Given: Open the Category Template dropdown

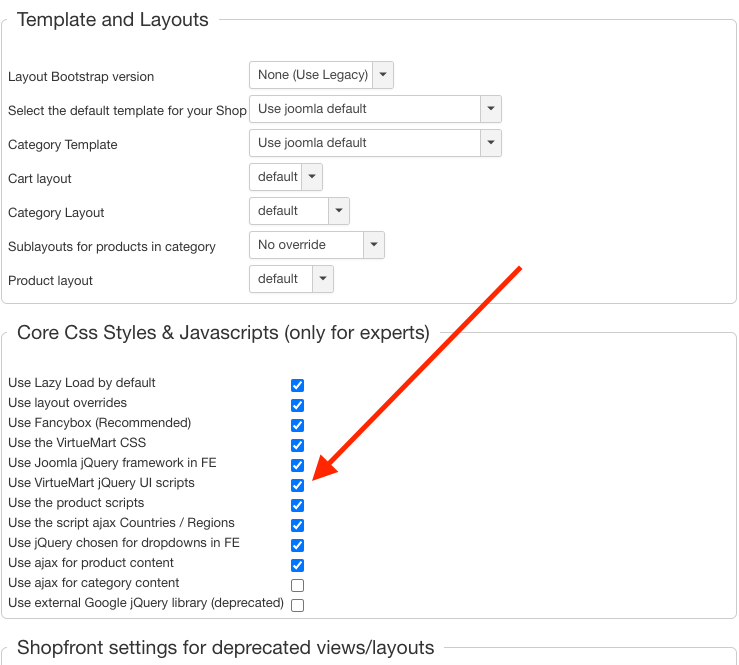Looking at the screenshot, I should 375,143.
